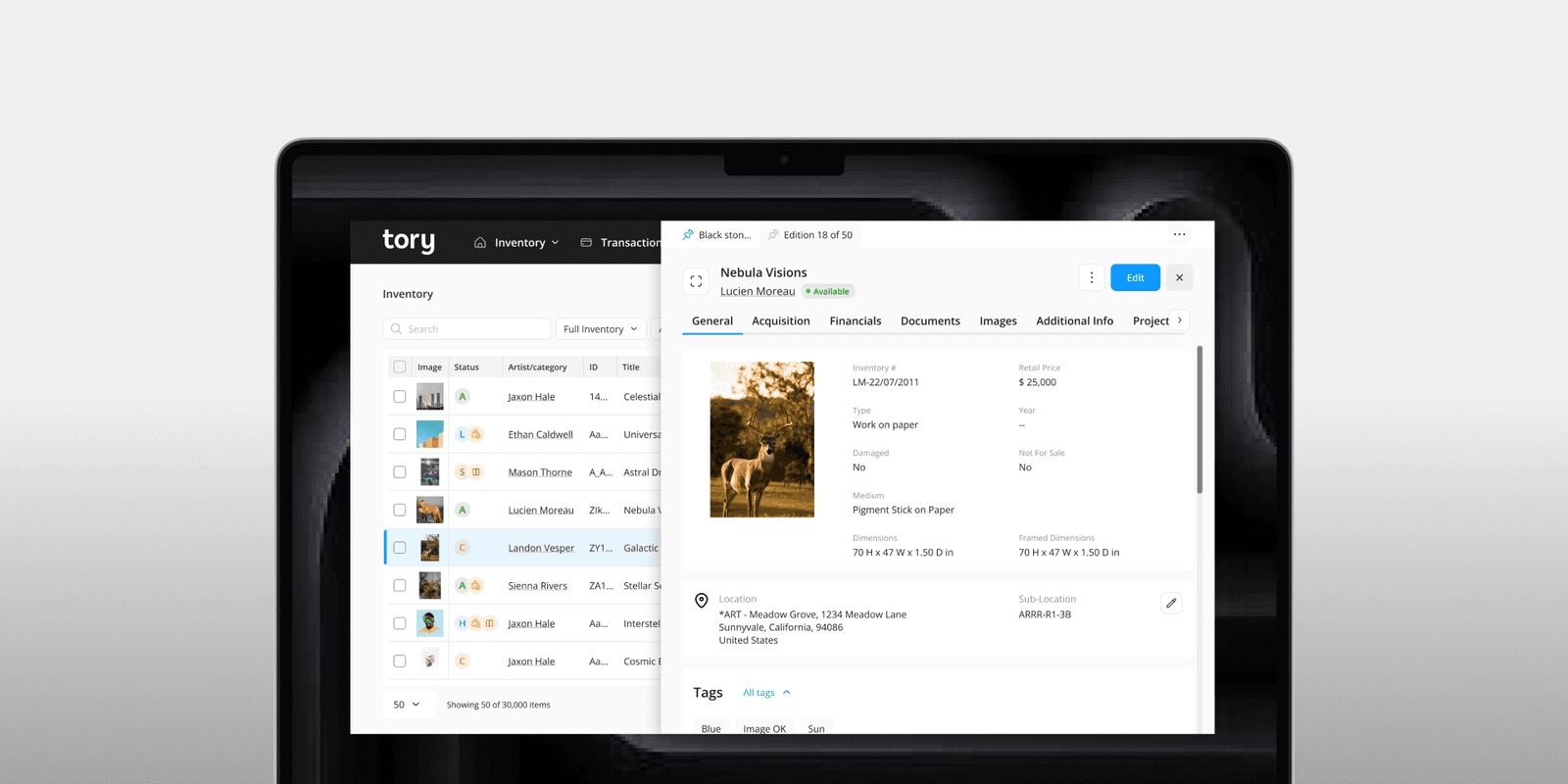Image resolution: width=1568 pixels, height=784 pixels.
Task: Click green A status badge for Lucien Moreau row
Action: (463, 510)
